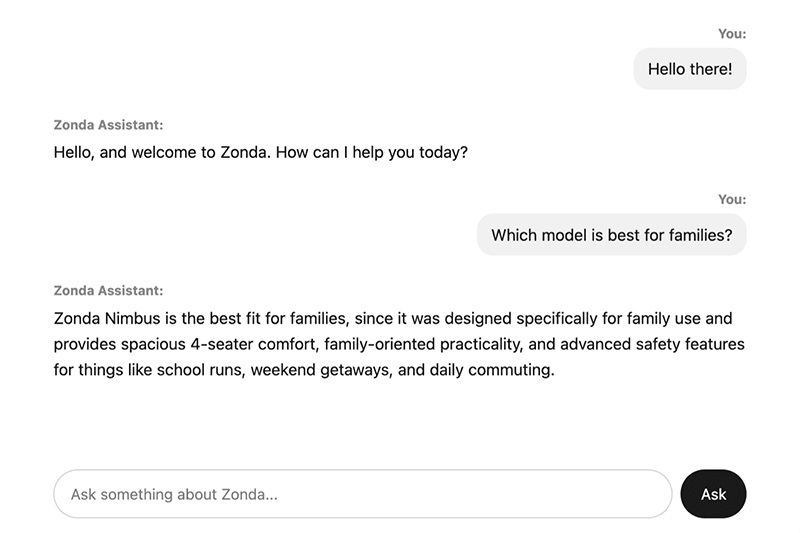Select the "Hello there!" message bubble
This screenshot has width=800, height=533.
point(690,69)
